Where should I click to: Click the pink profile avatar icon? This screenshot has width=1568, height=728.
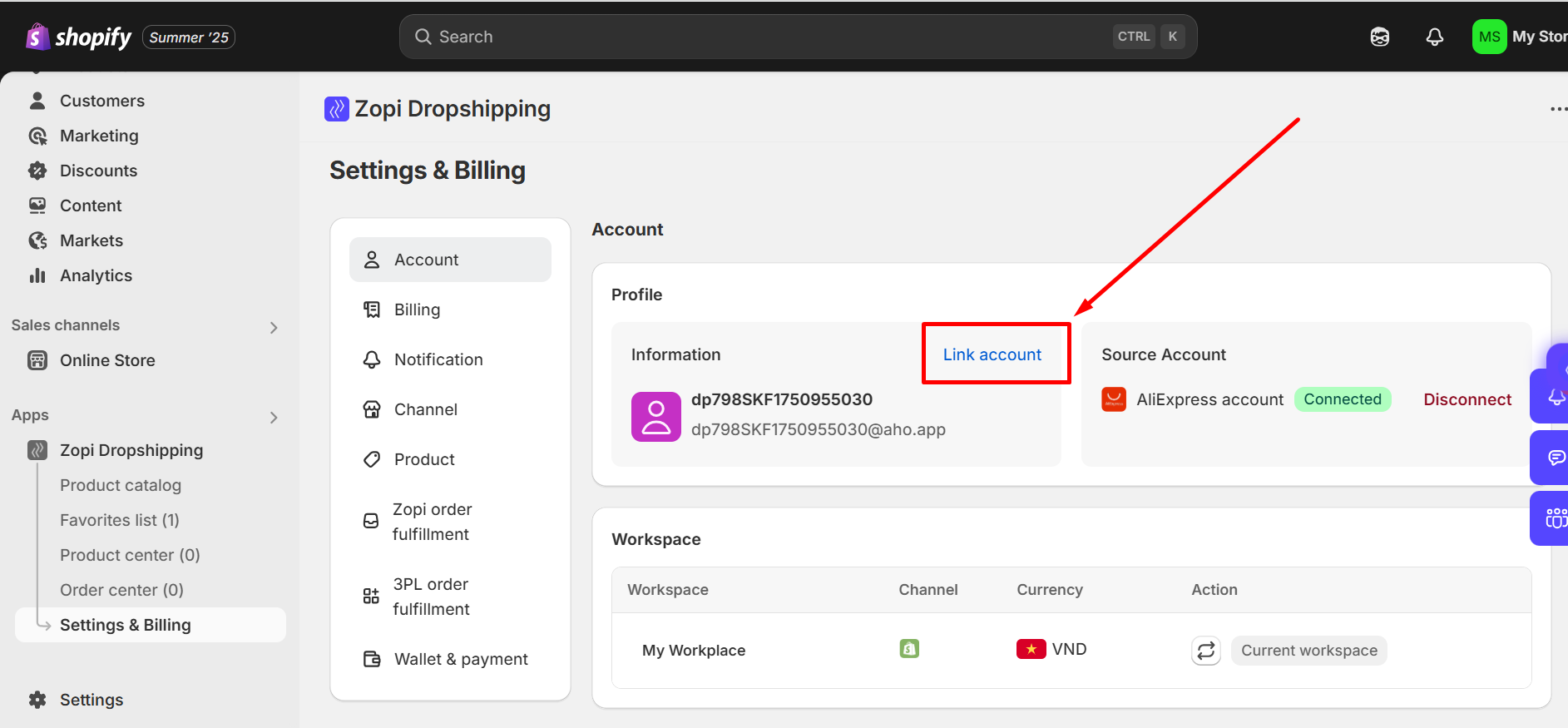[x=656, y=417]
